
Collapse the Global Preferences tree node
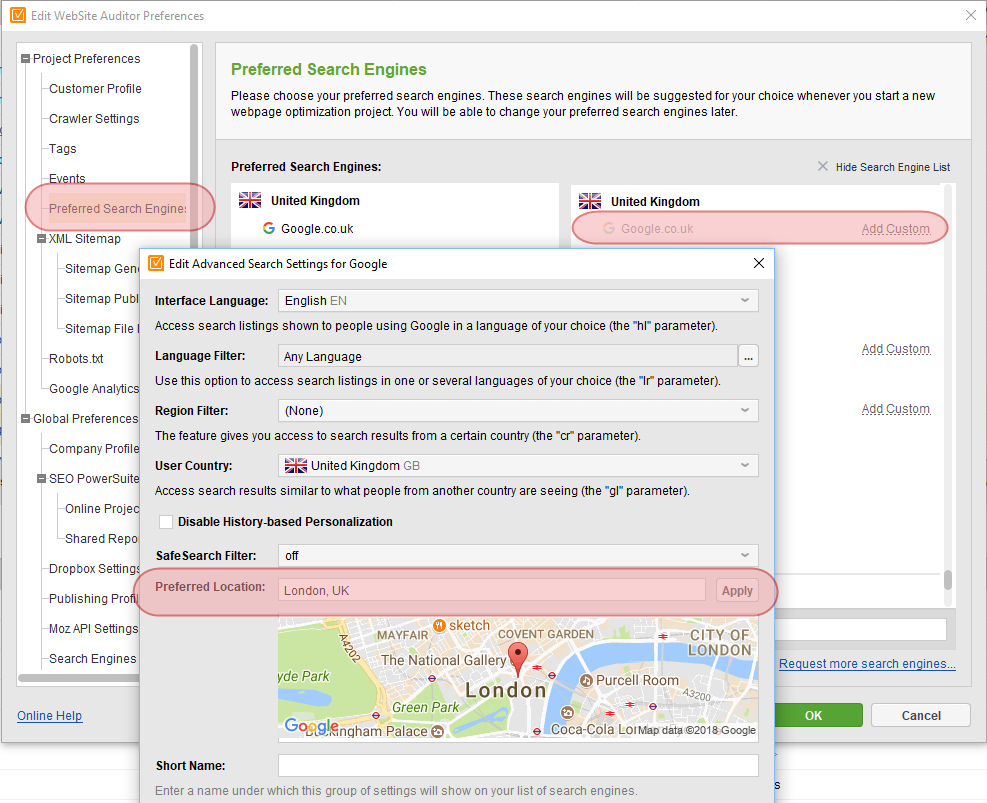[x=26, y=418]
